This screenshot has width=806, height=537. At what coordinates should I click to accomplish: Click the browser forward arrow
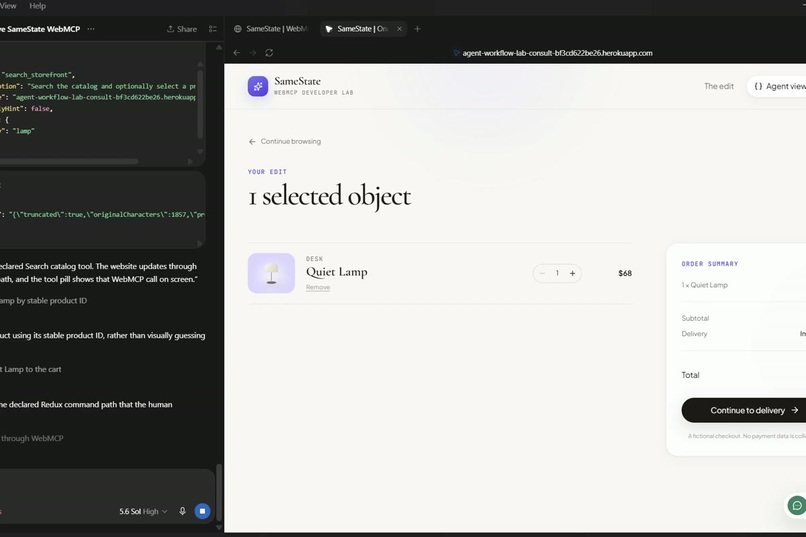tap(253, 53)
